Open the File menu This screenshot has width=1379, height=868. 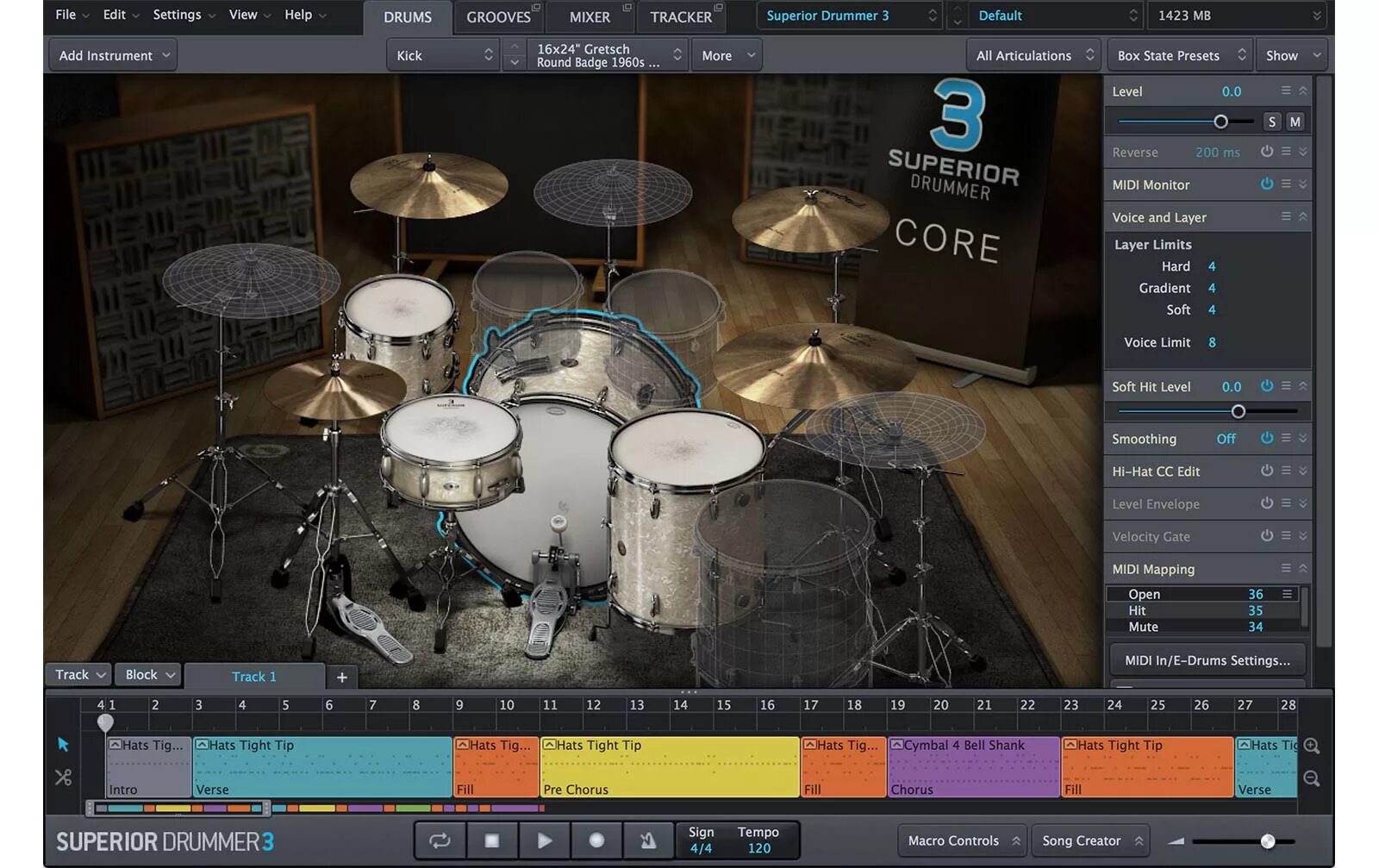[72, 15]
